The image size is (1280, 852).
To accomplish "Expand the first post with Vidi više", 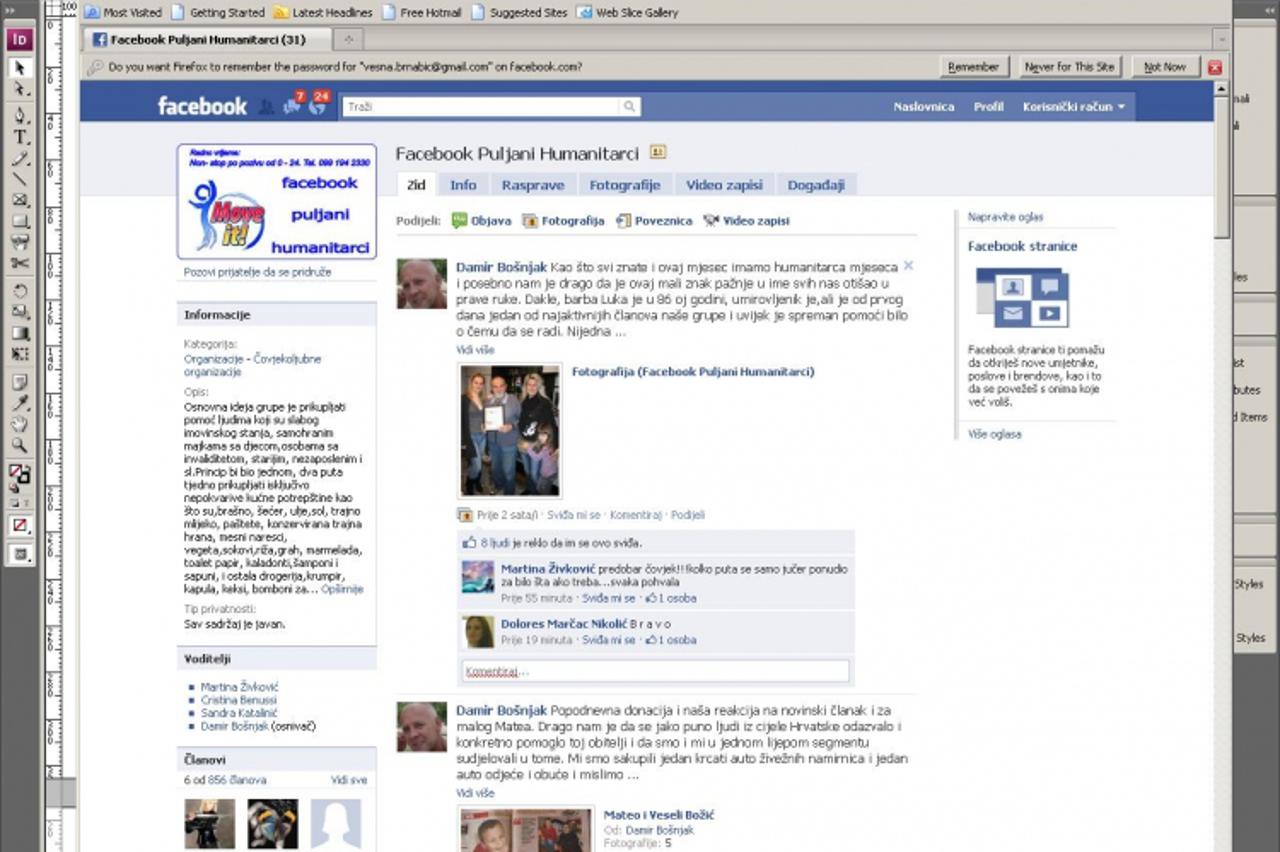I will 475,350.
